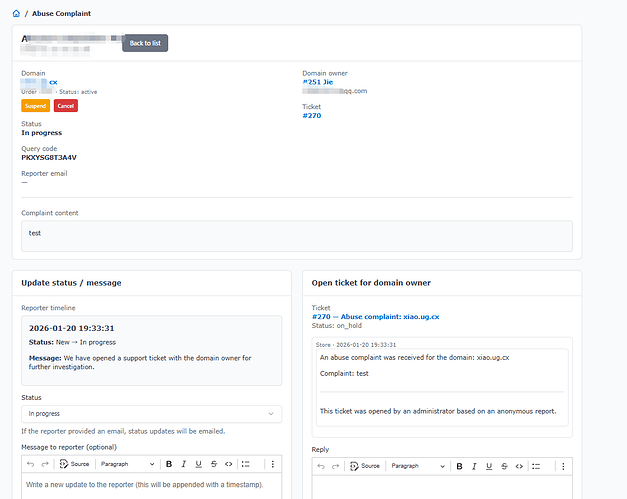627x499 pixels.
Task: Toggle bold in reporter message editor
Action: 169,464
